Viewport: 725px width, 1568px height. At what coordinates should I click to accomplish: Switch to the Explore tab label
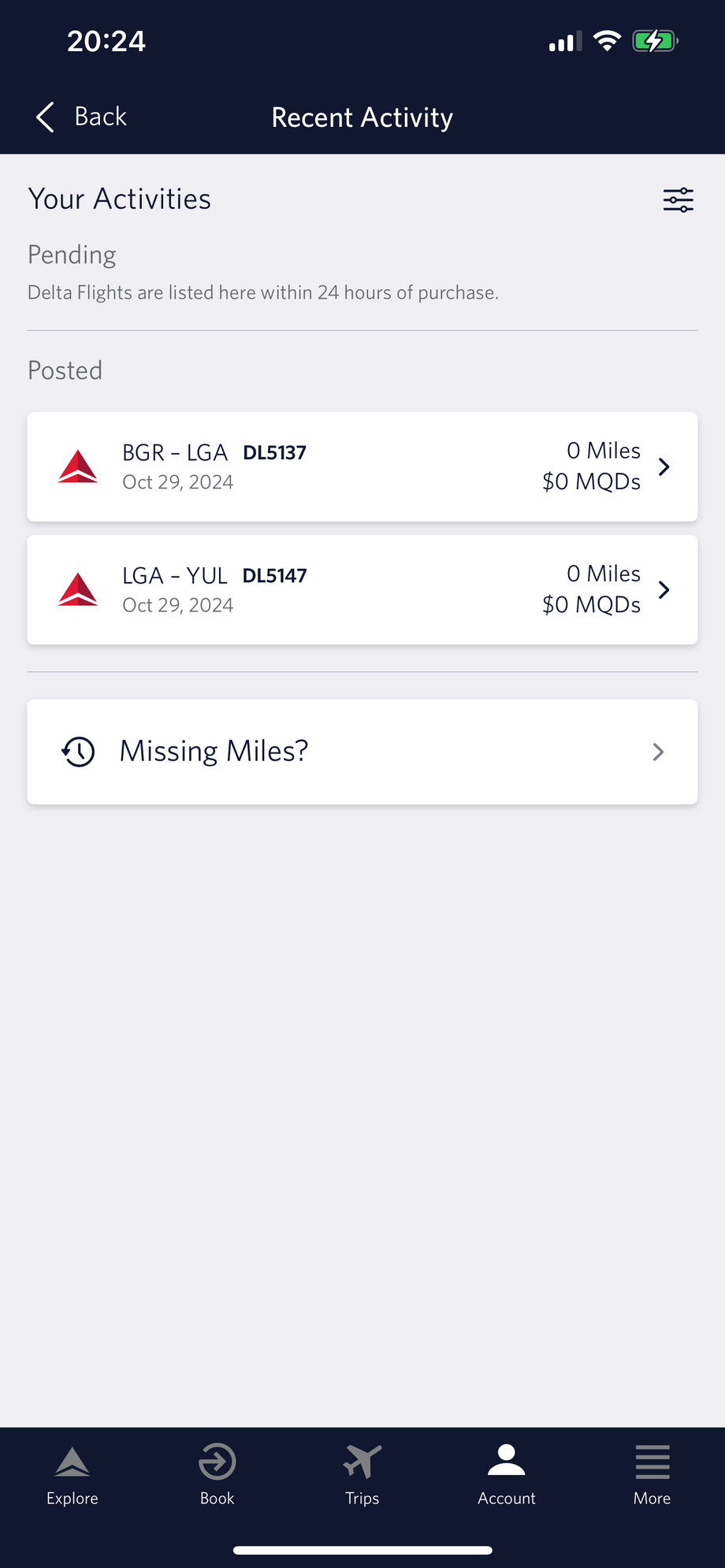pos(72,1499)
